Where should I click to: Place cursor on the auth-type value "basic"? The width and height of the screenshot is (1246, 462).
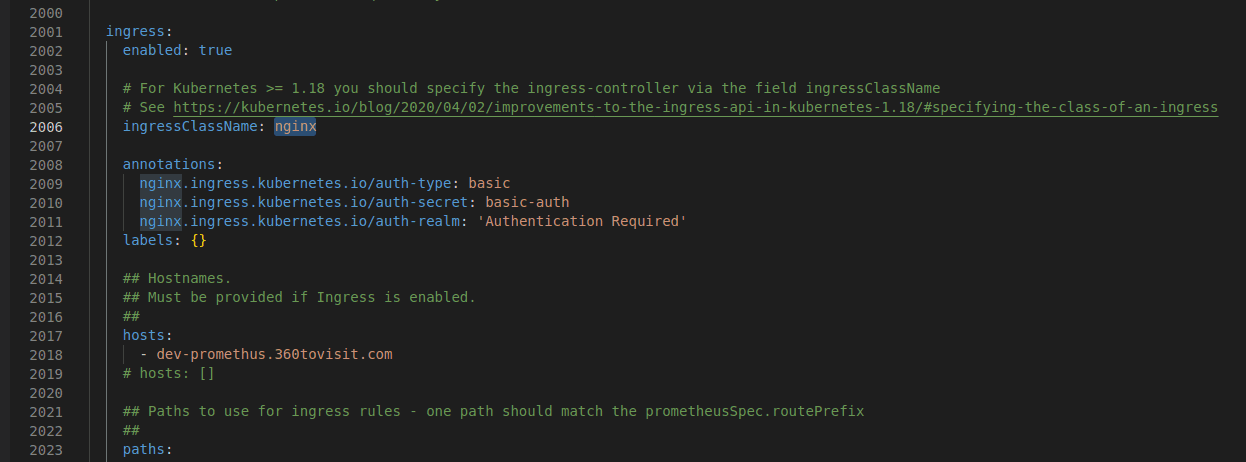pyautogui.click(x=489, y=184)
